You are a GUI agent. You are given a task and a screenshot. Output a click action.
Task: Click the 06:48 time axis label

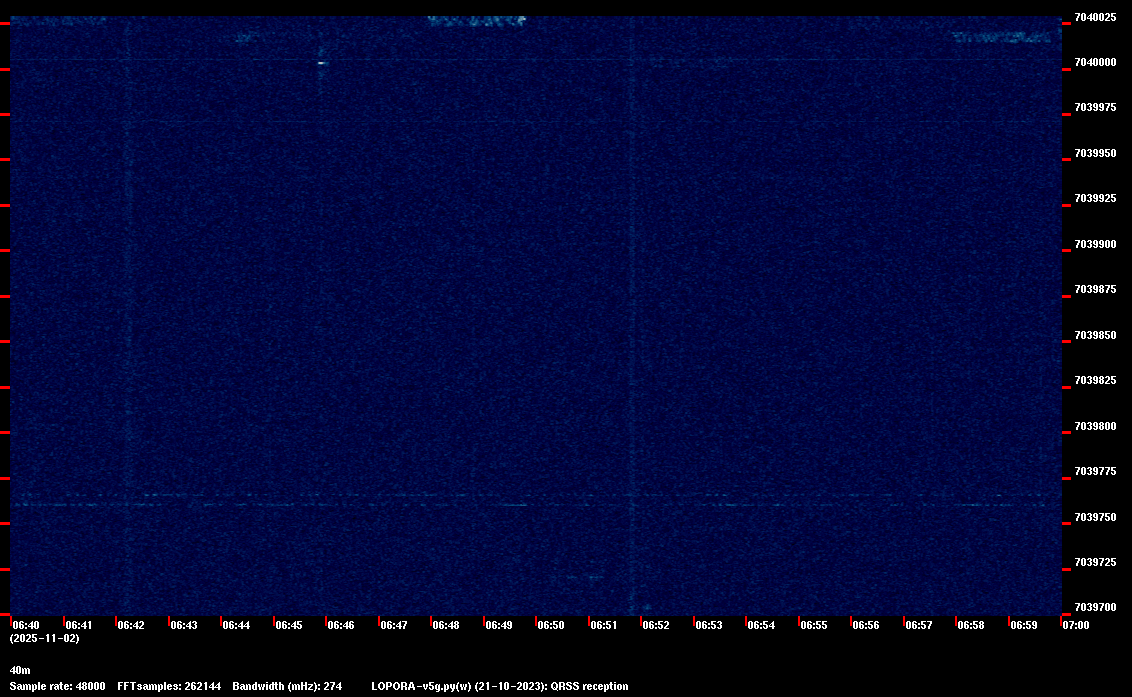445,625
